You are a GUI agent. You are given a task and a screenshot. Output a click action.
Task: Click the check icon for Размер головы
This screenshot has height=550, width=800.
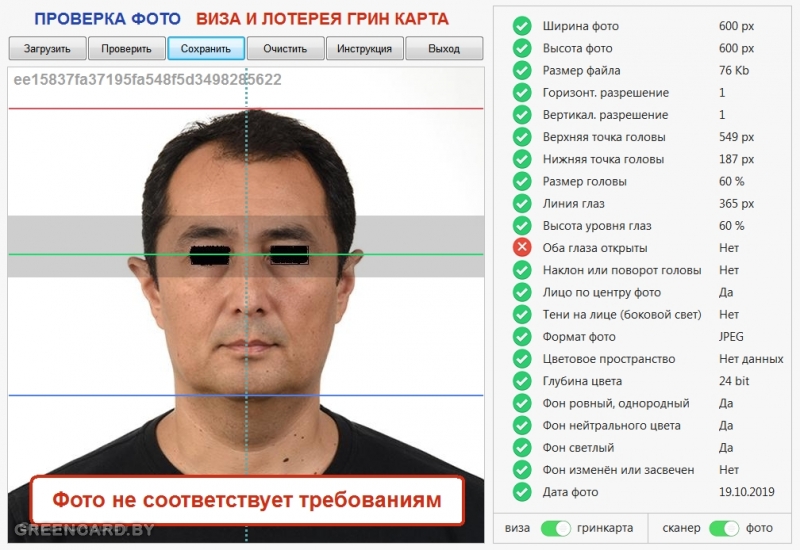click(x=522, y=181)
